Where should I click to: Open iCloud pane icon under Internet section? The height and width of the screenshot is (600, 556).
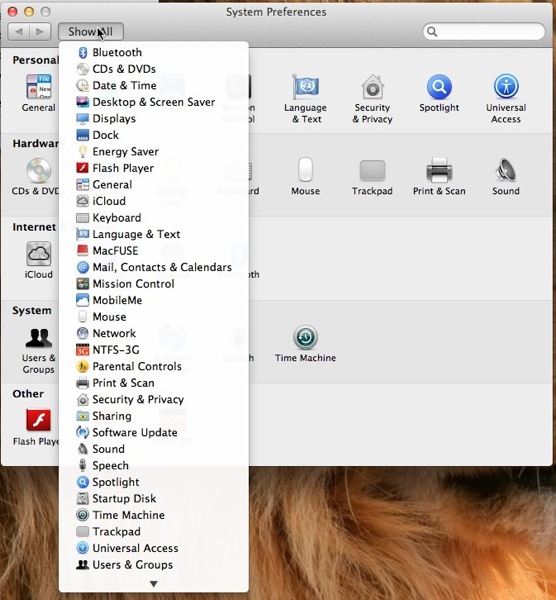click(x=39, y=253)
